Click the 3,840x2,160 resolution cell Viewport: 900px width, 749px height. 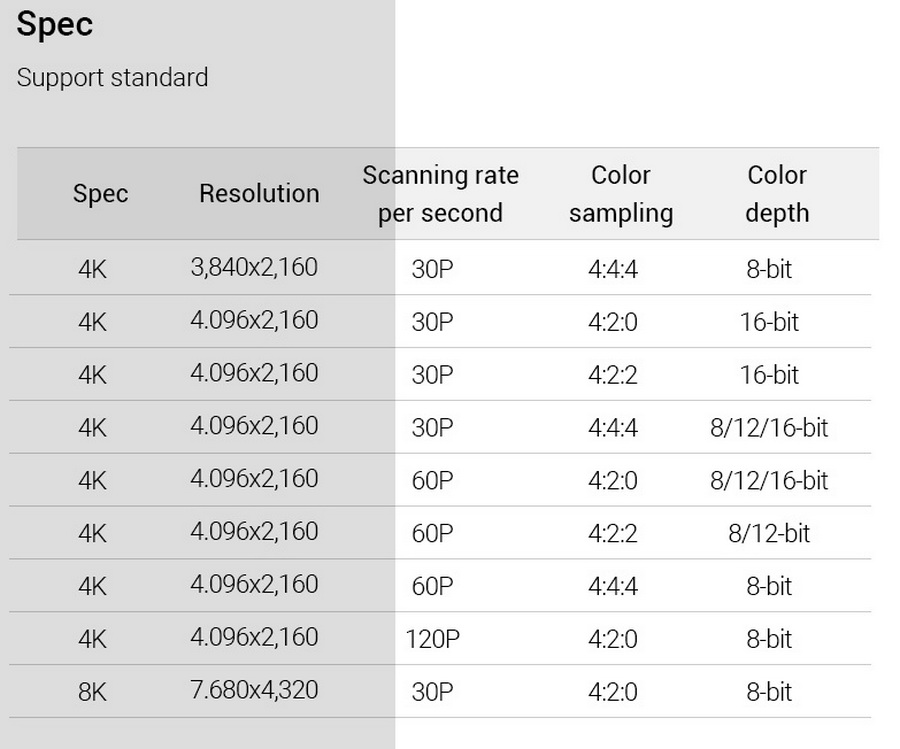254,267
